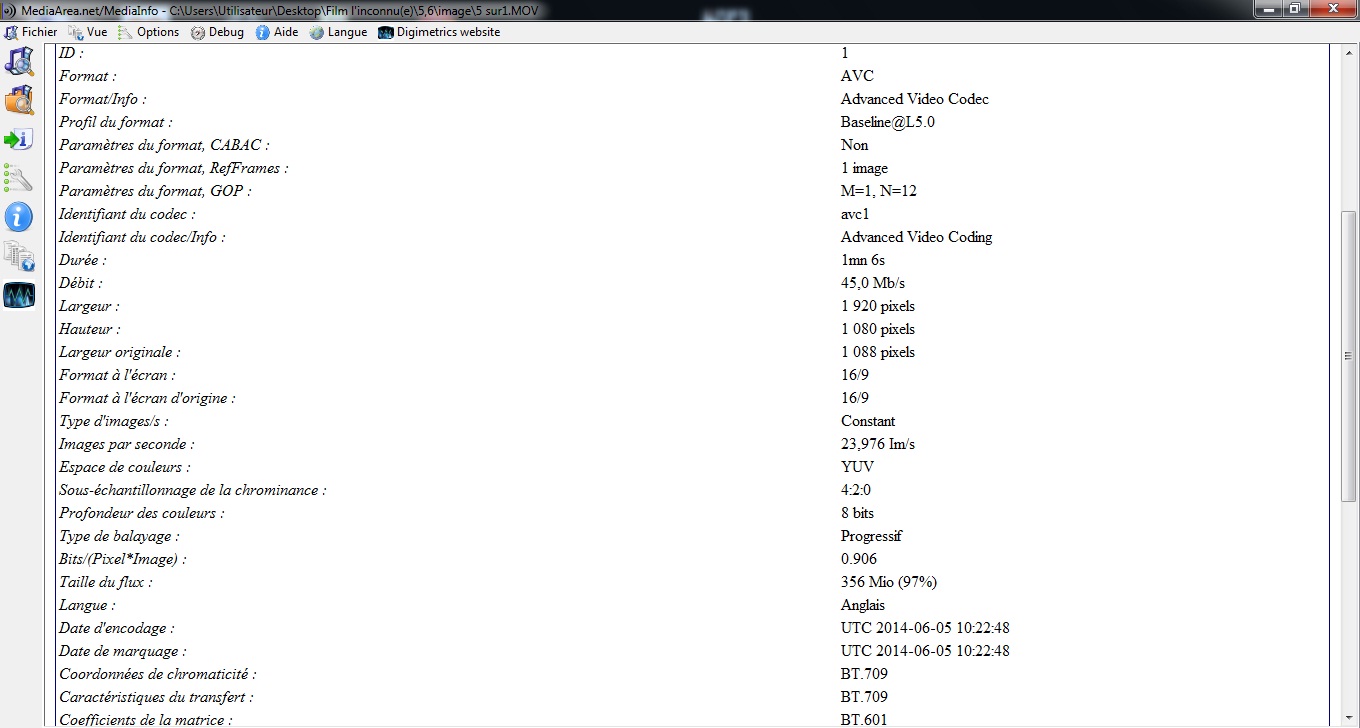
Task: Click the CABAC parameter label
Action: pyautogui.click(x=165, y=145)
